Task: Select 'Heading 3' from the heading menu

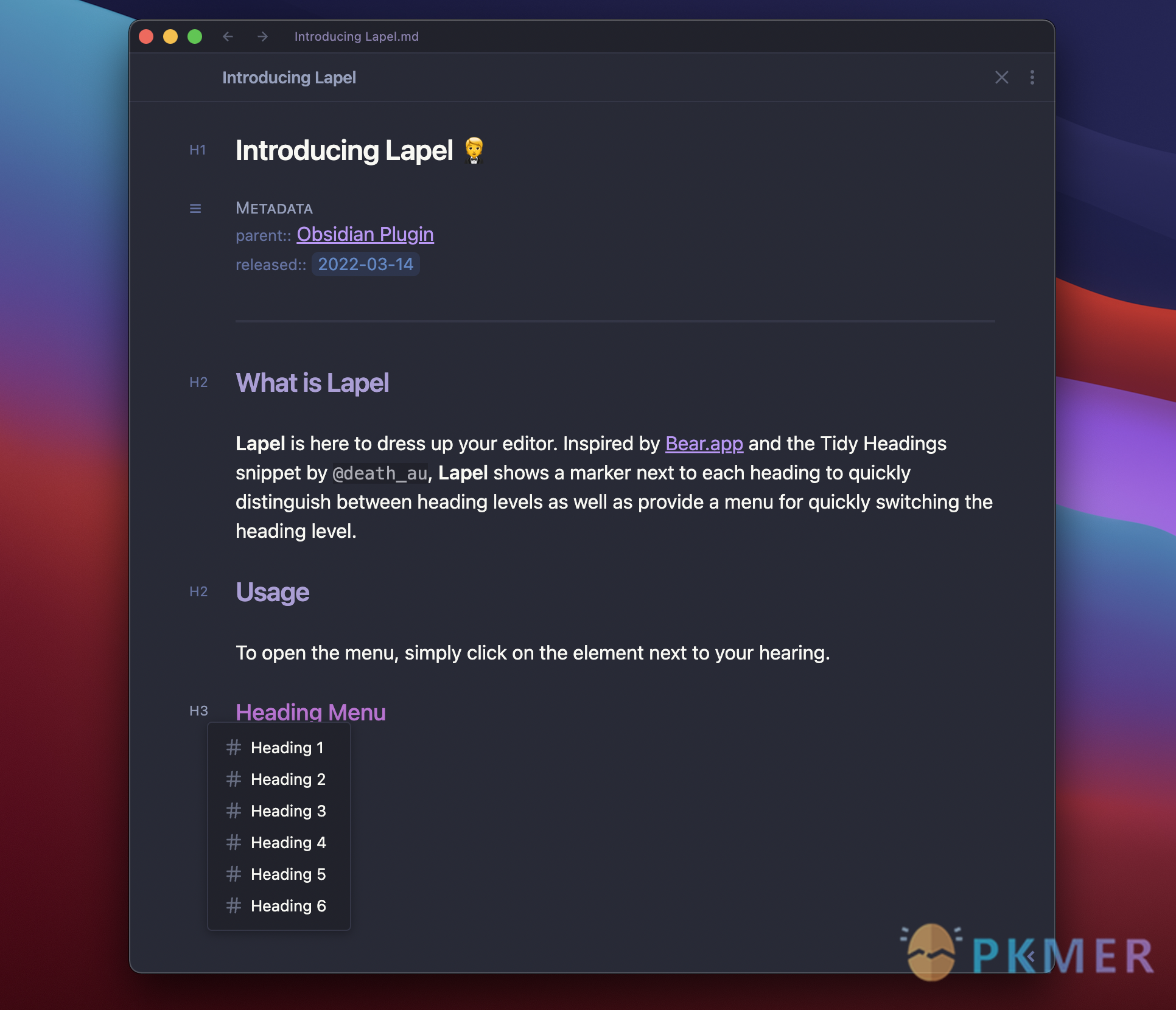Action: [x=287, y=809]
